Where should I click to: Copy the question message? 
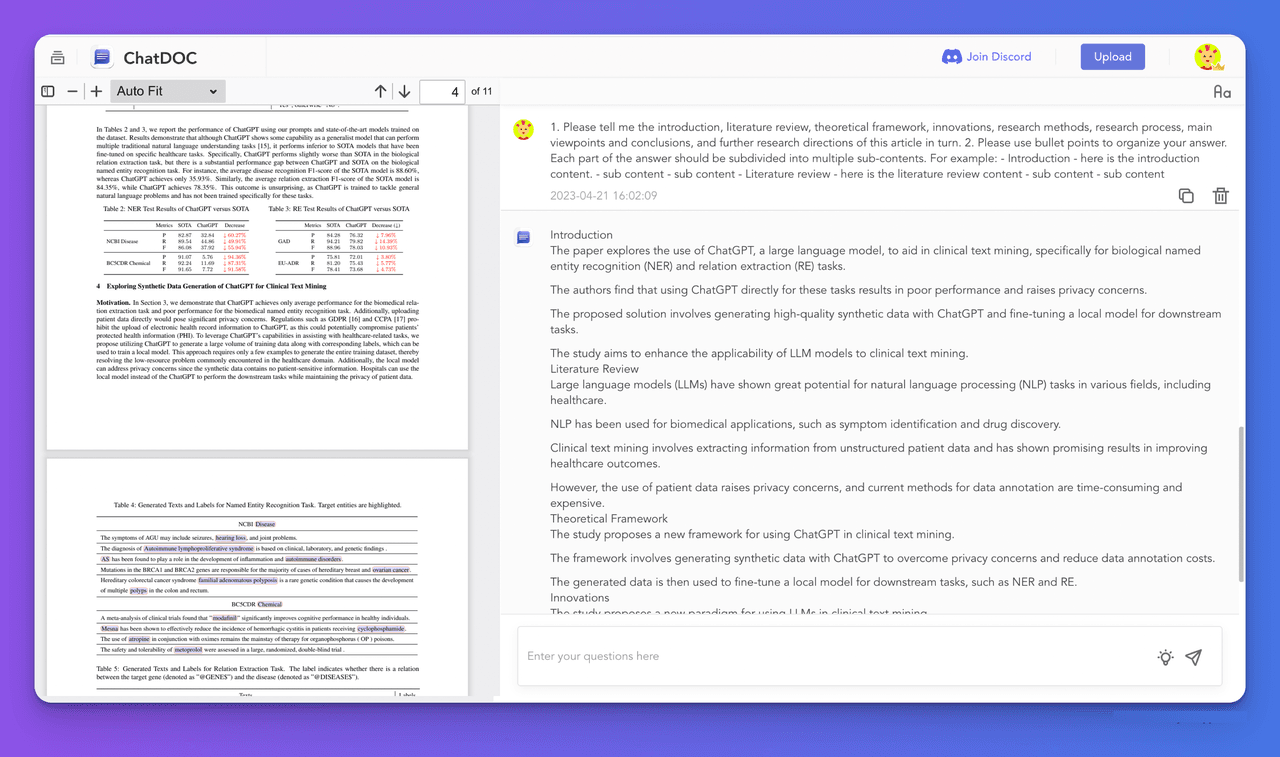coord(1186,196)
